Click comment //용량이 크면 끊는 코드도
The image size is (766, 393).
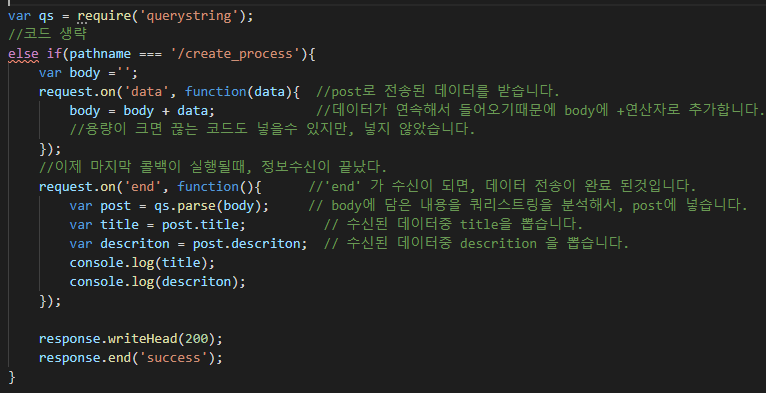[272, 129]
